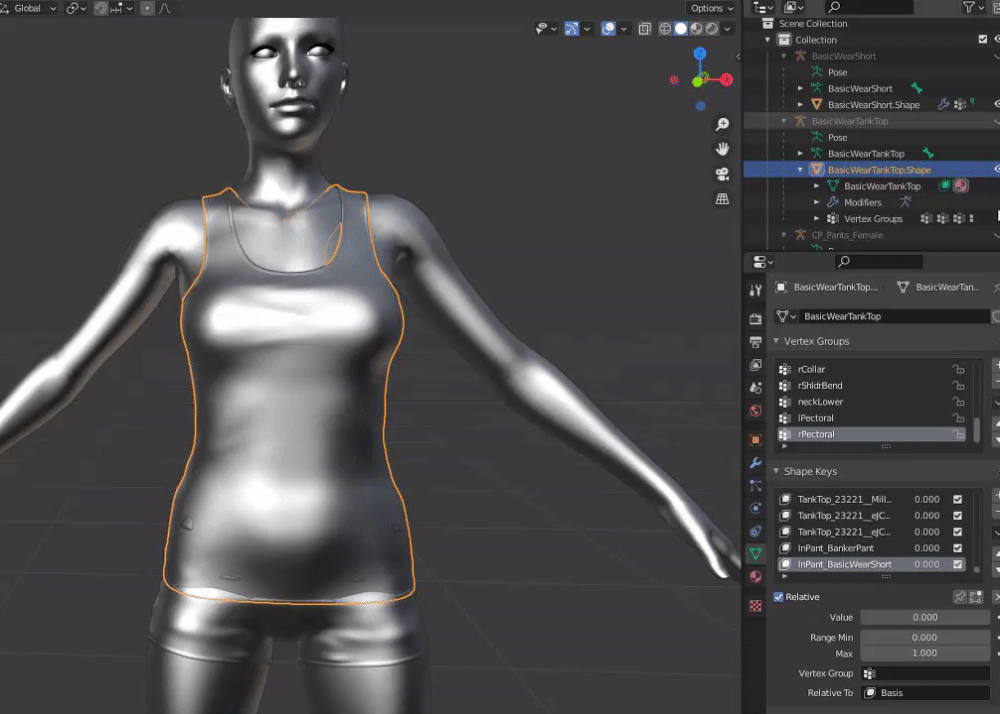Expand the BasicWearShort.Shape tree item
Viewport: 1000px width, 714px height.
pos(800,105)
